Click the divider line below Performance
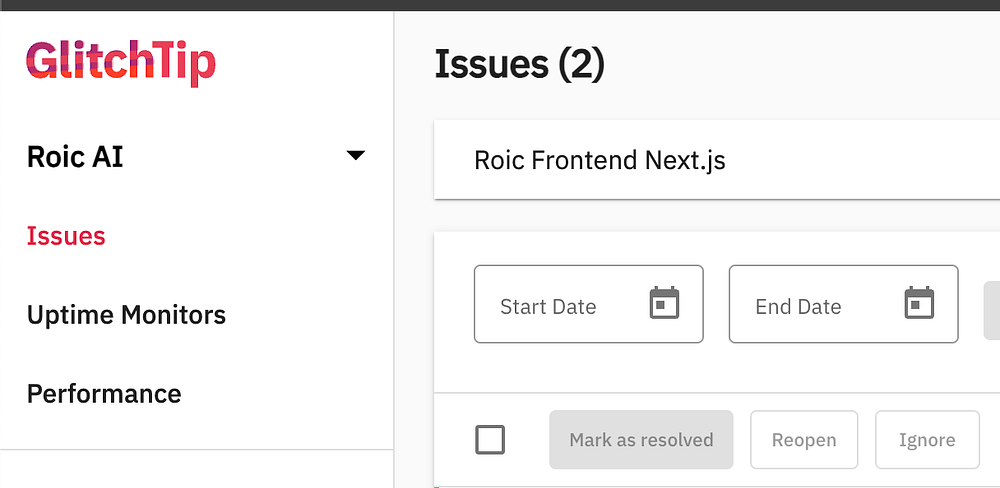 point(197,450)
